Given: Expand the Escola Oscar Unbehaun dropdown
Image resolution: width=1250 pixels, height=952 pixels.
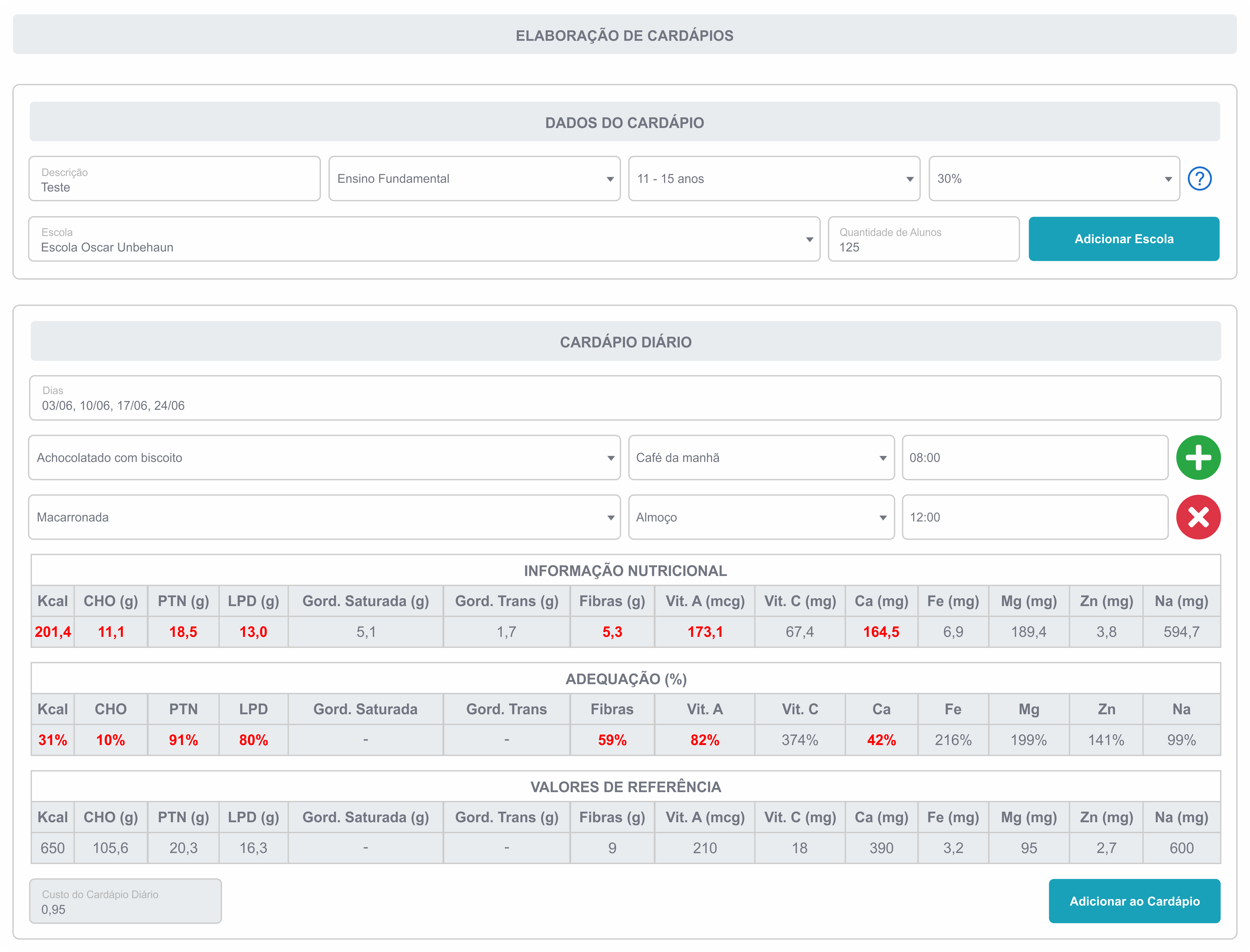Looking at the screenshot, I should (x=424, y=239).
